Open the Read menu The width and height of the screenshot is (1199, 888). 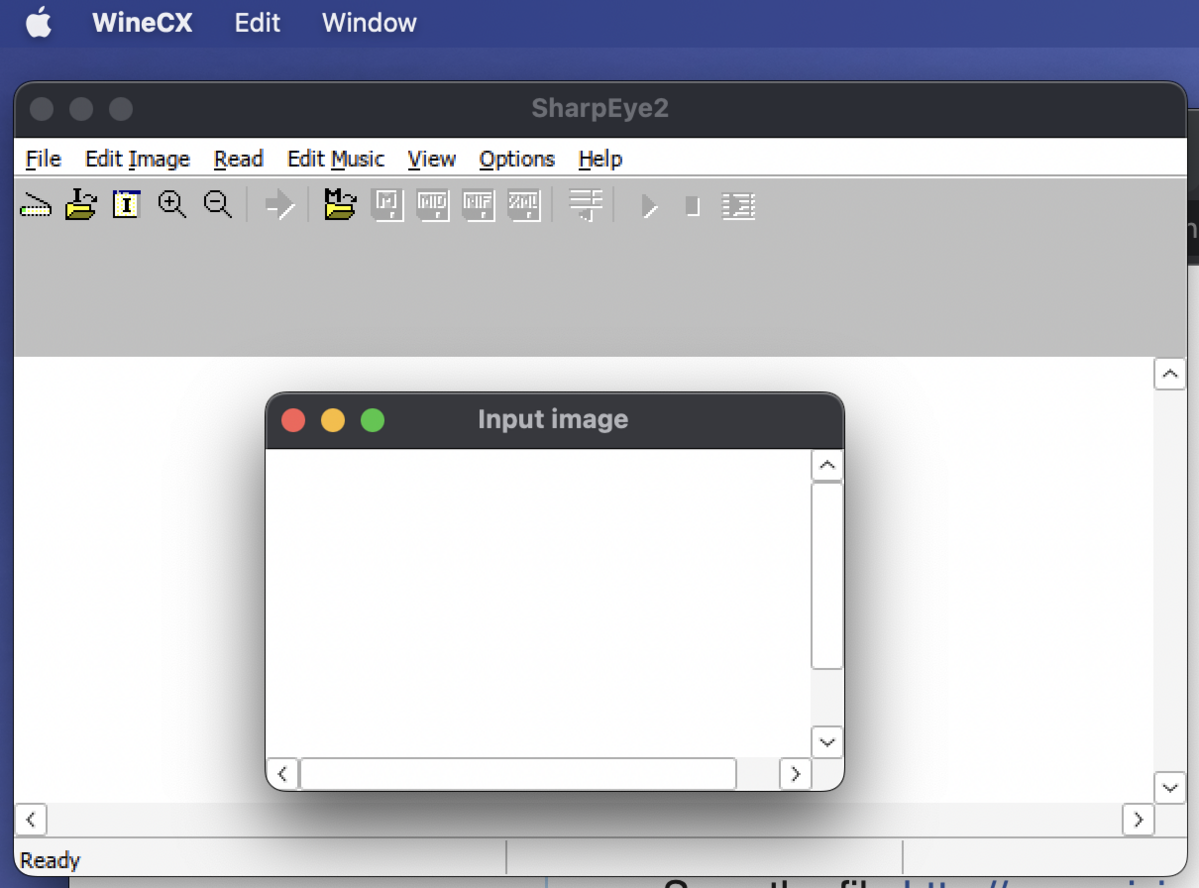pos(238,159)
